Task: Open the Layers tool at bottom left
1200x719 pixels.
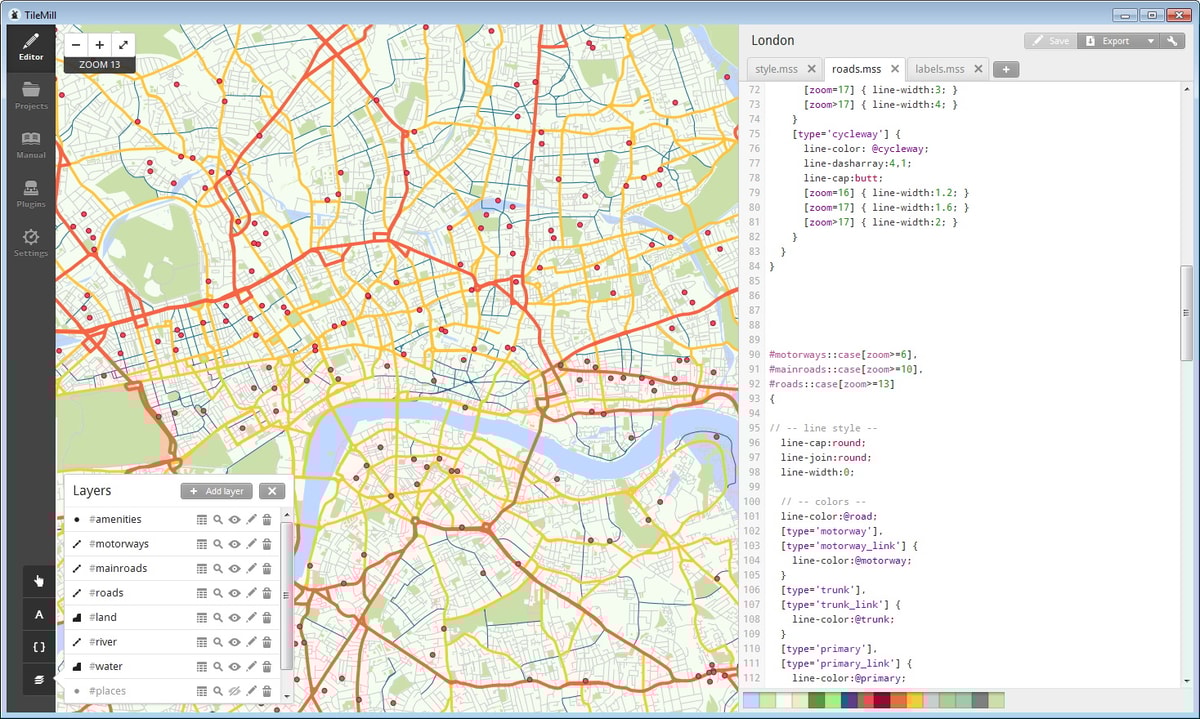Action: [x=38, y=679]
